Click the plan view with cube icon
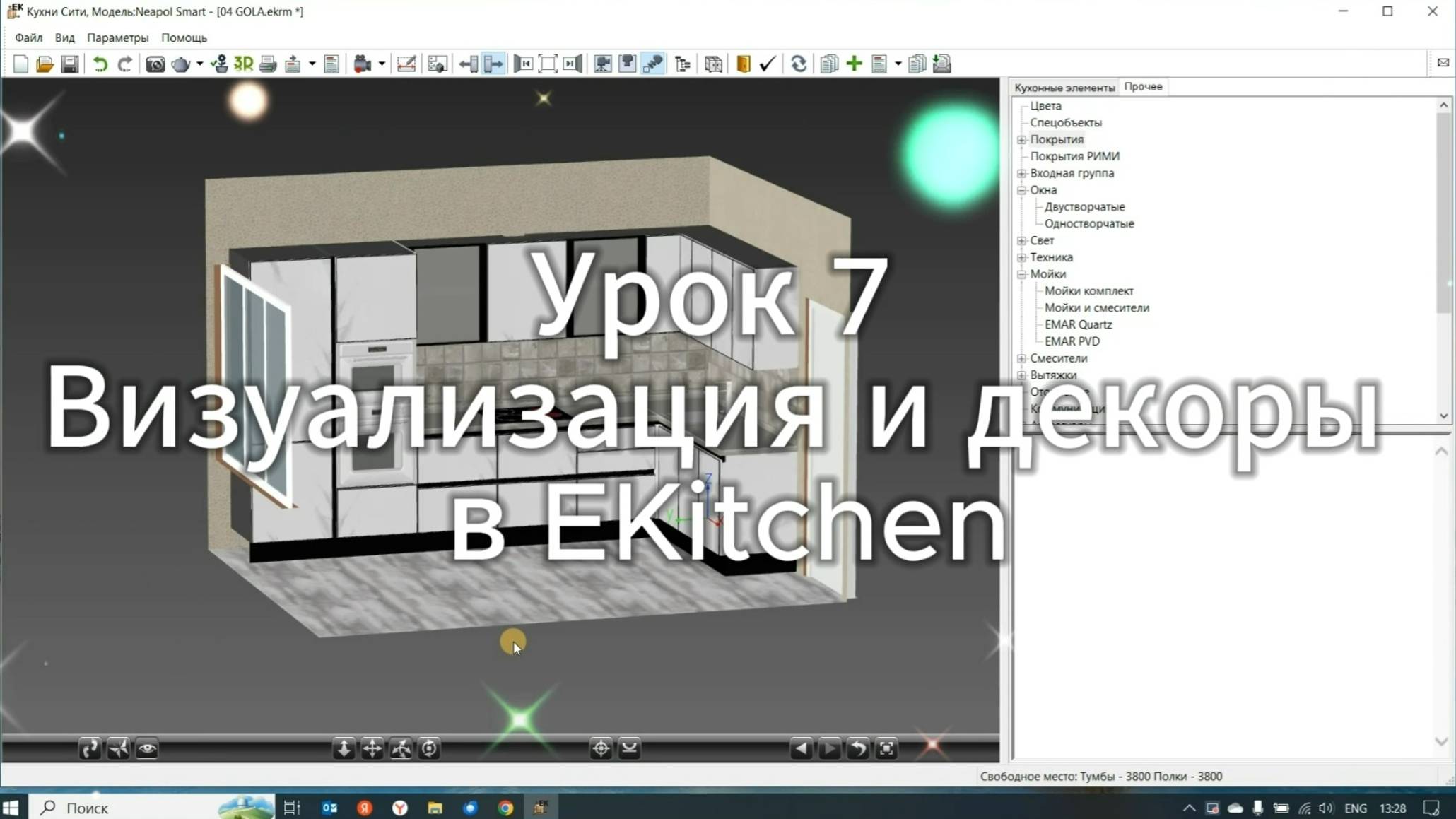1456x819 pixels. 438,64
